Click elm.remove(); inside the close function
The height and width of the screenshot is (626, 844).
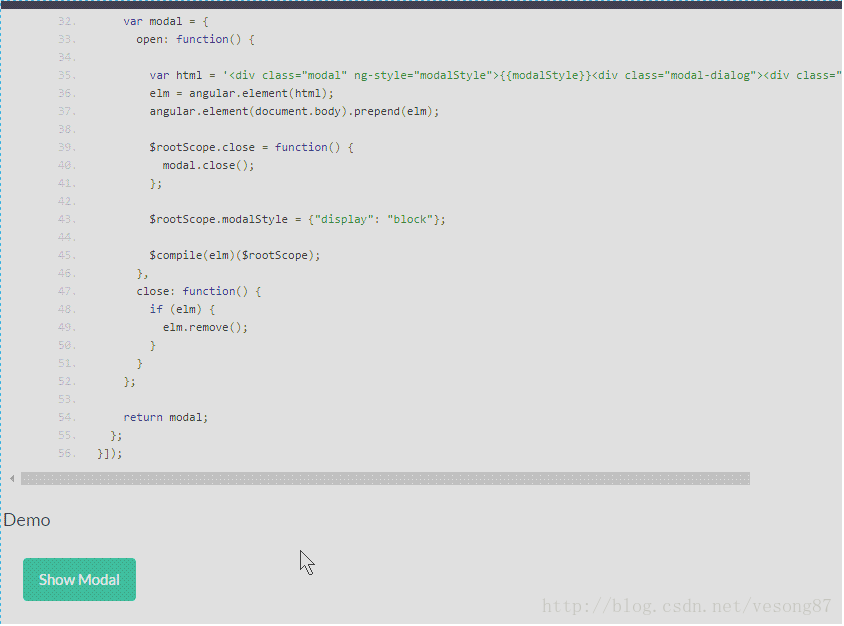pos(206,326)
